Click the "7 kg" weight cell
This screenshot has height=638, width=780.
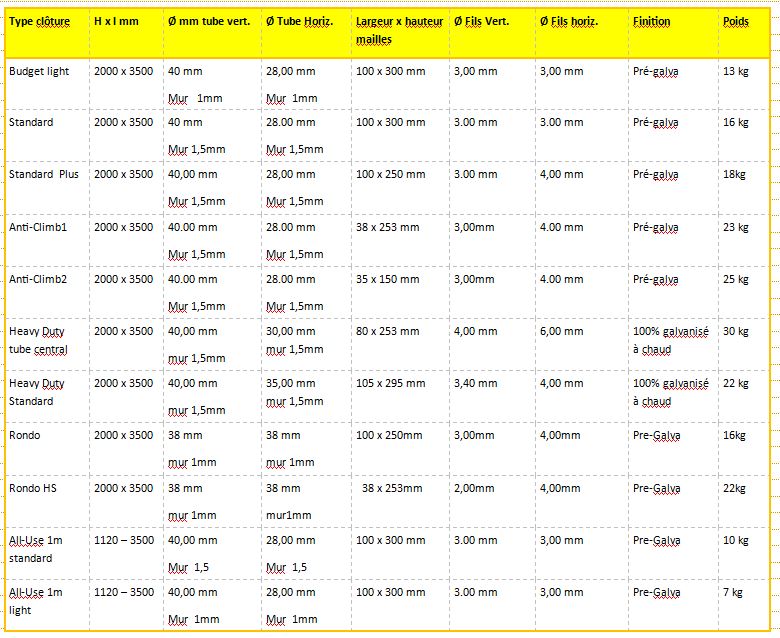tap(732, 593)
